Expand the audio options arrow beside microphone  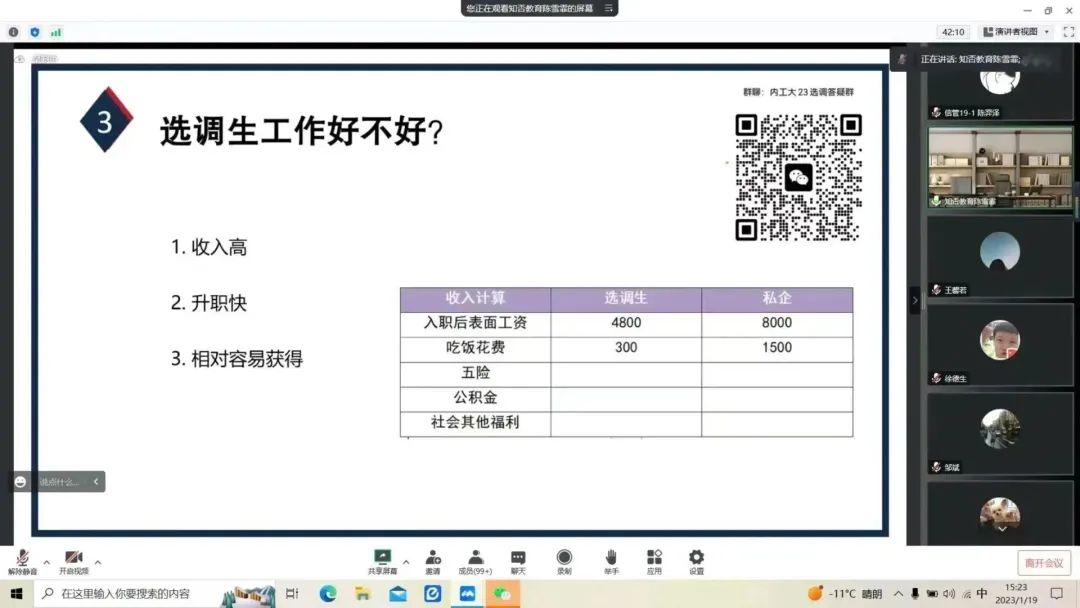46,562
